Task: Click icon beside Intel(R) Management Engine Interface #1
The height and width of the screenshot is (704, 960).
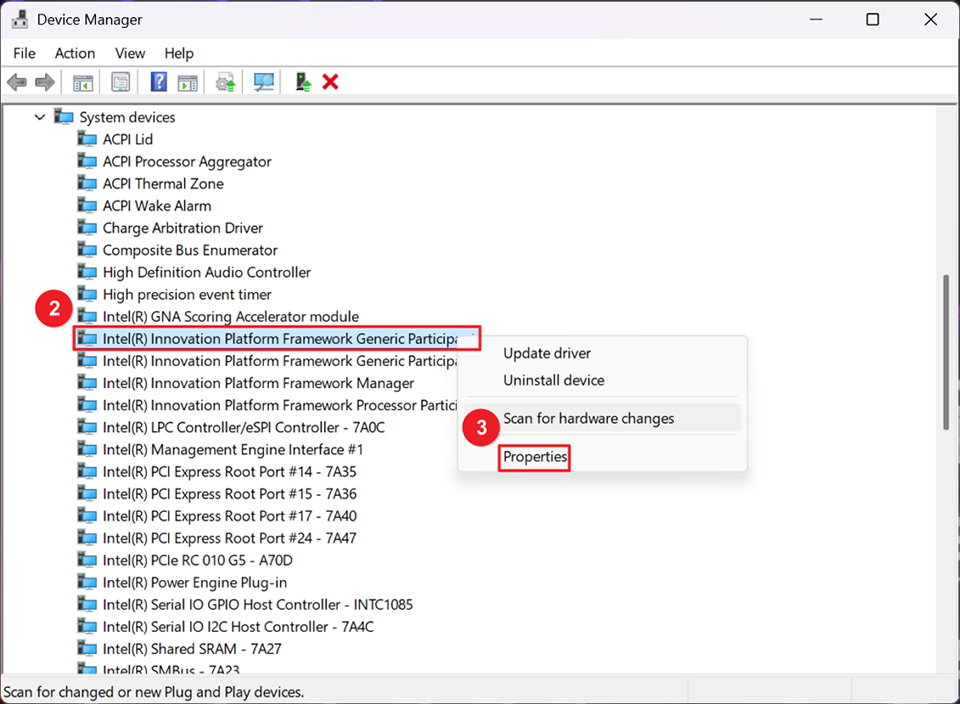Action: (87, 449)
